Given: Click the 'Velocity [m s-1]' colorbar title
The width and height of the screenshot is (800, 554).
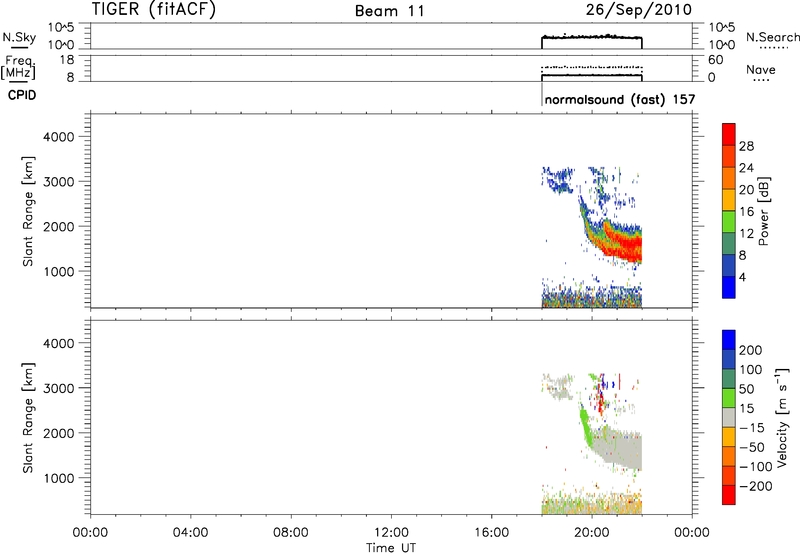Looking at the screenshot, I should 783,417.
